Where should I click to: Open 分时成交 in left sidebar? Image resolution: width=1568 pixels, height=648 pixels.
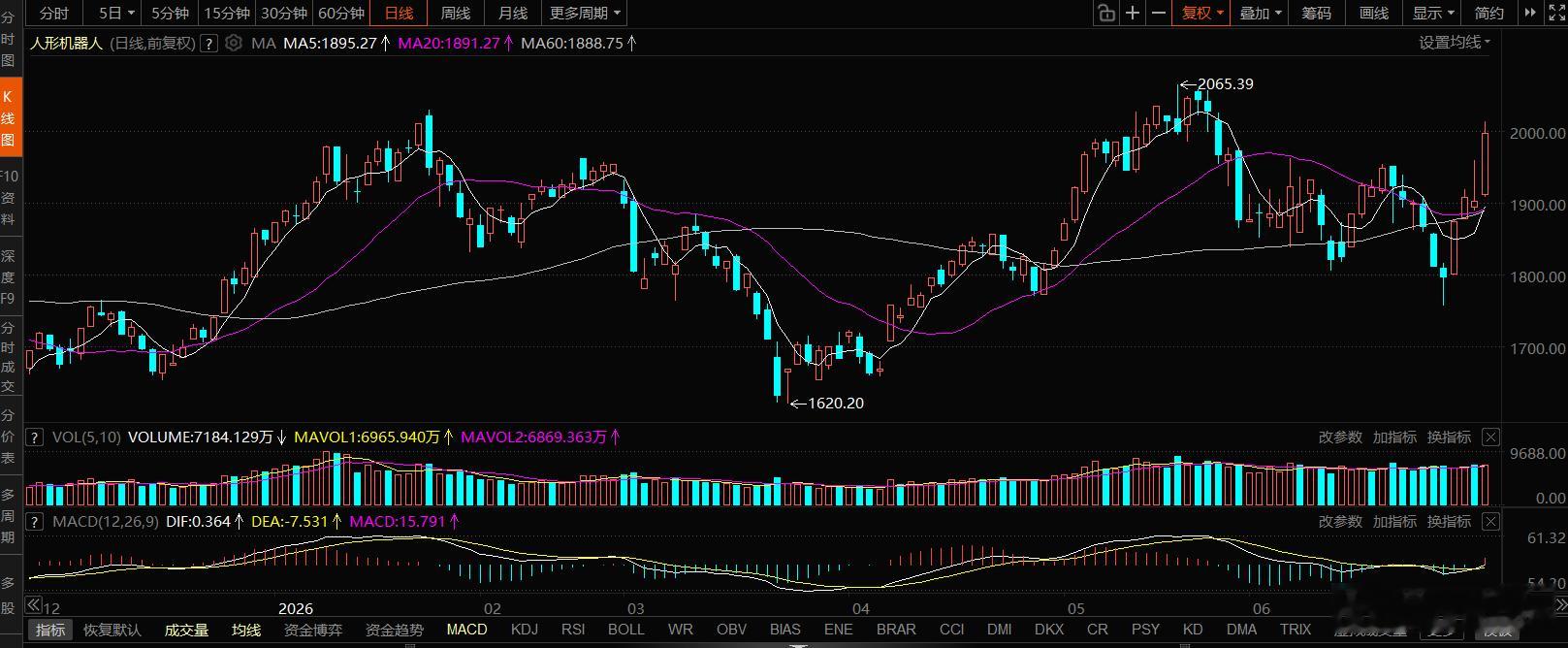tap(8, 357)
